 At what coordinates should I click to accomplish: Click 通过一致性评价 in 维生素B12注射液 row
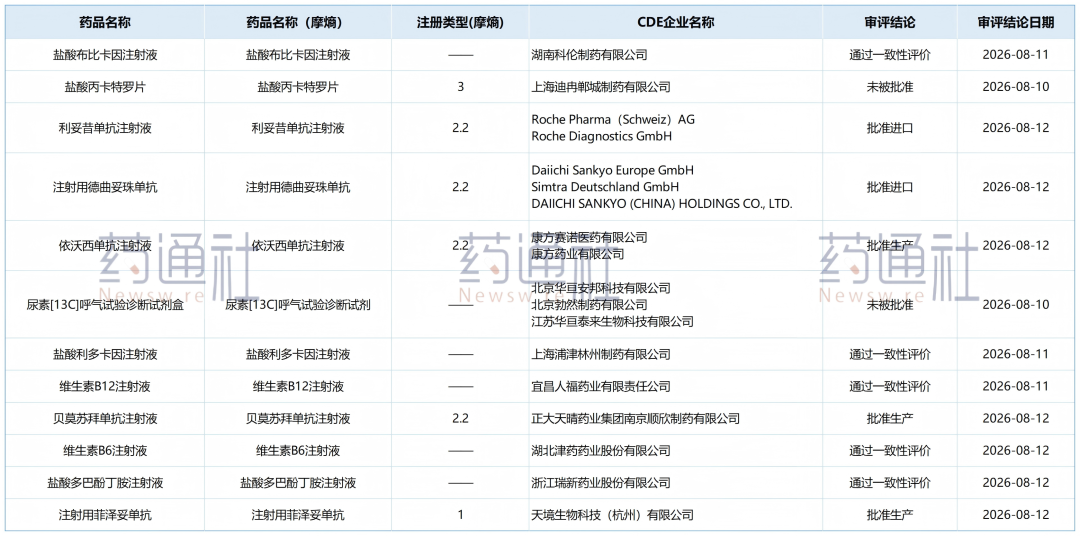[890, 386]
